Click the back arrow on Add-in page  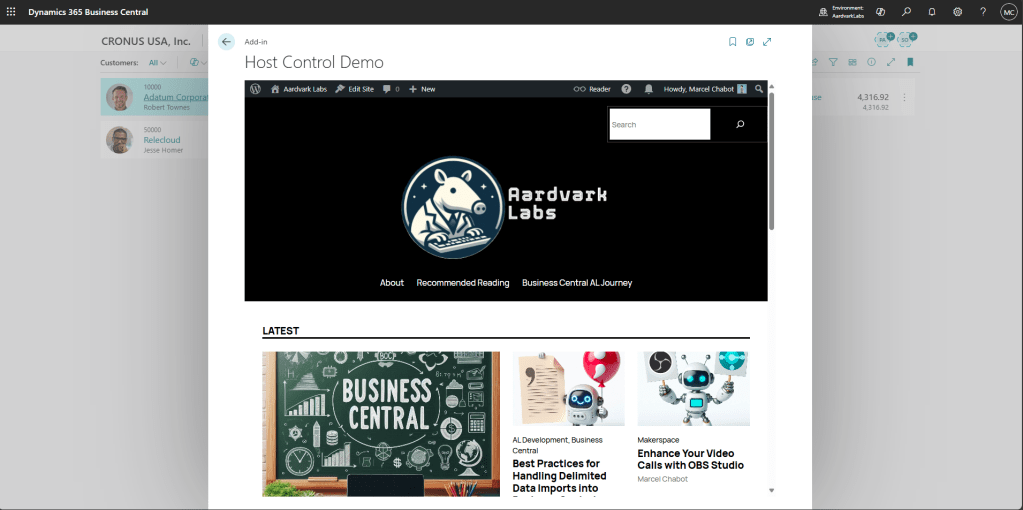226,42
